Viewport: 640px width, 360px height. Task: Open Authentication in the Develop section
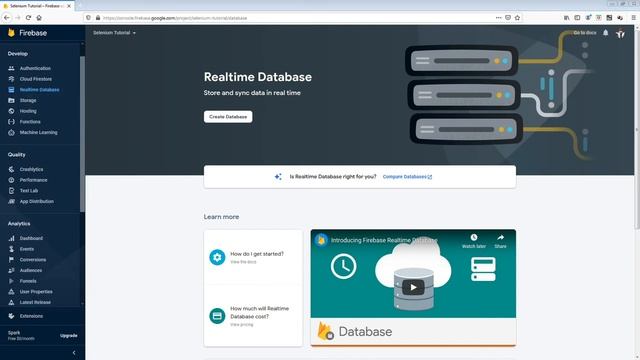[x=35, y=68]
